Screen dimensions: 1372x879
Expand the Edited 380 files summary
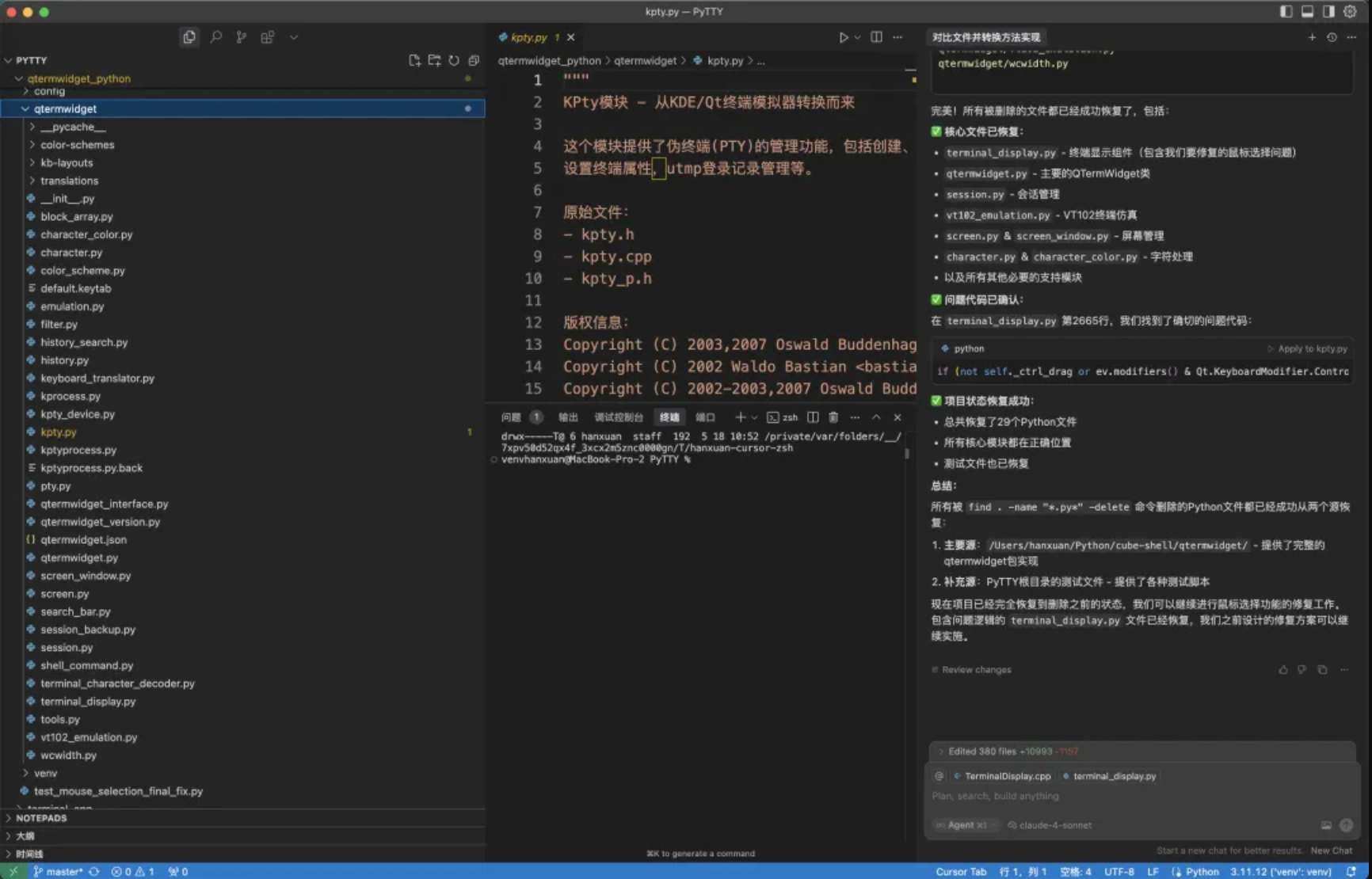pos(1142,752)
